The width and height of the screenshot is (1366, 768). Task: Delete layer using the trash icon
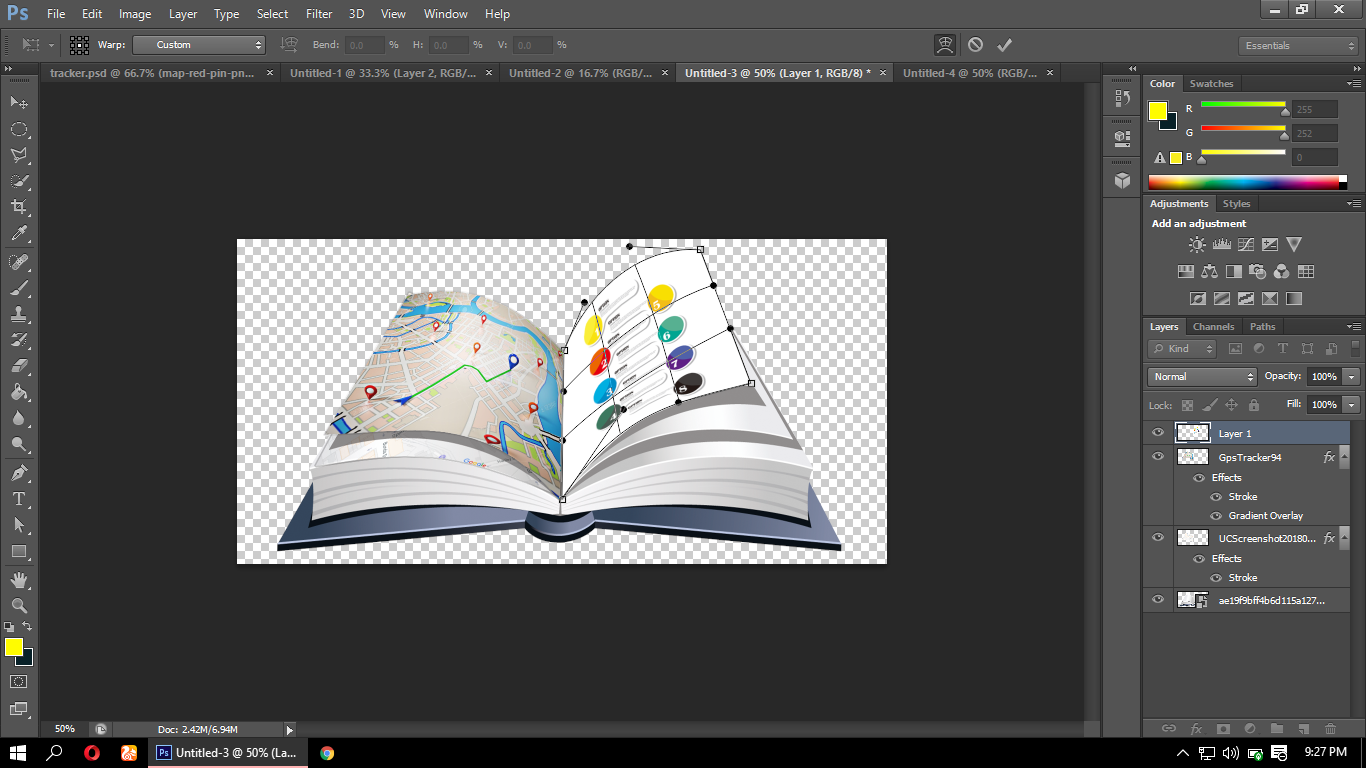(x=1330, y=729)
